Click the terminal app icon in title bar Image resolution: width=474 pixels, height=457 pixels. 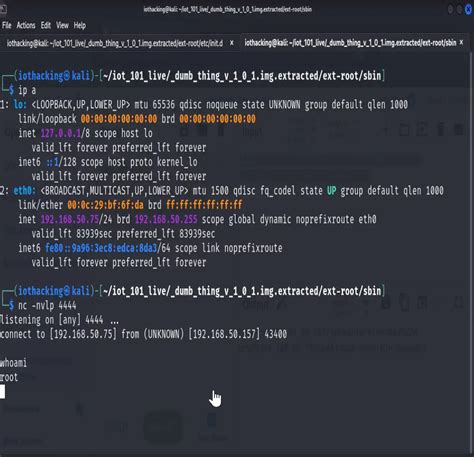(3, 9)
